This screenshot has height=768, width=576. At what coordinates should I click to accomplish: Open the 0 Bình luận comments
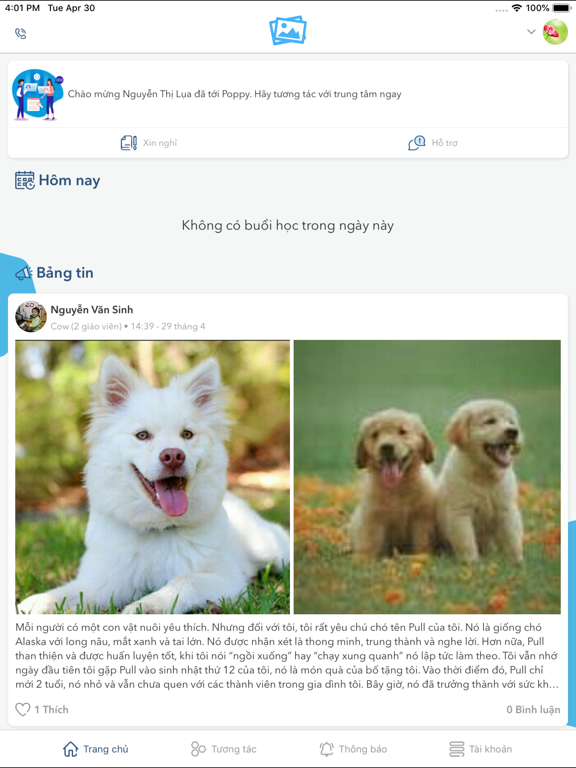click(x=533, y=709)
